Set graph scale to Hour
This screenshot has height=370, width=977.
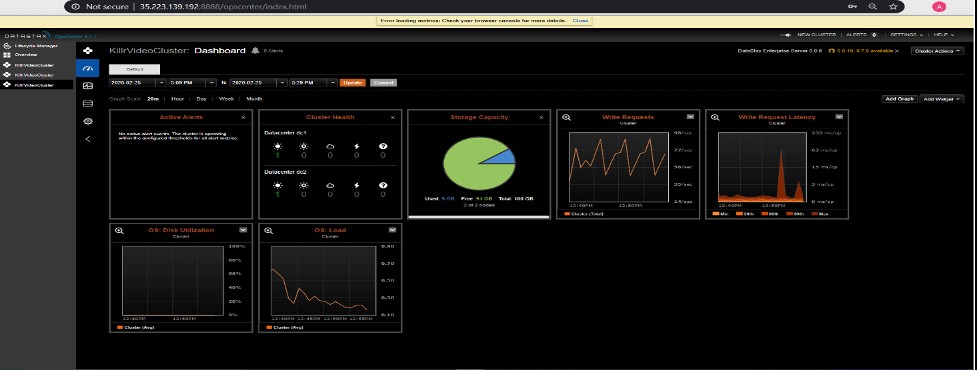tap(178, 98)
